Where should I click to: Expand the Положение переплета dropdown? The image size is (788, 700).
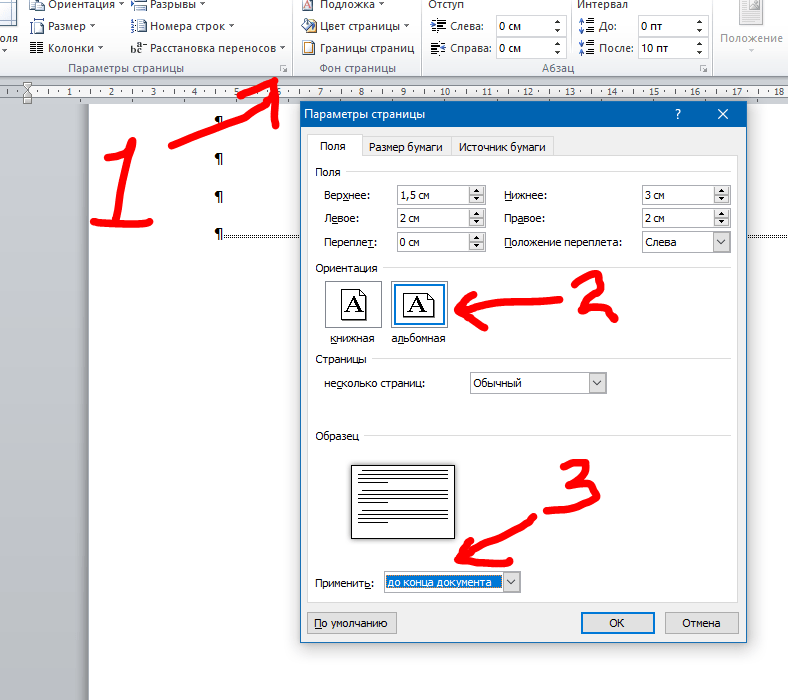tap(720, 242)
